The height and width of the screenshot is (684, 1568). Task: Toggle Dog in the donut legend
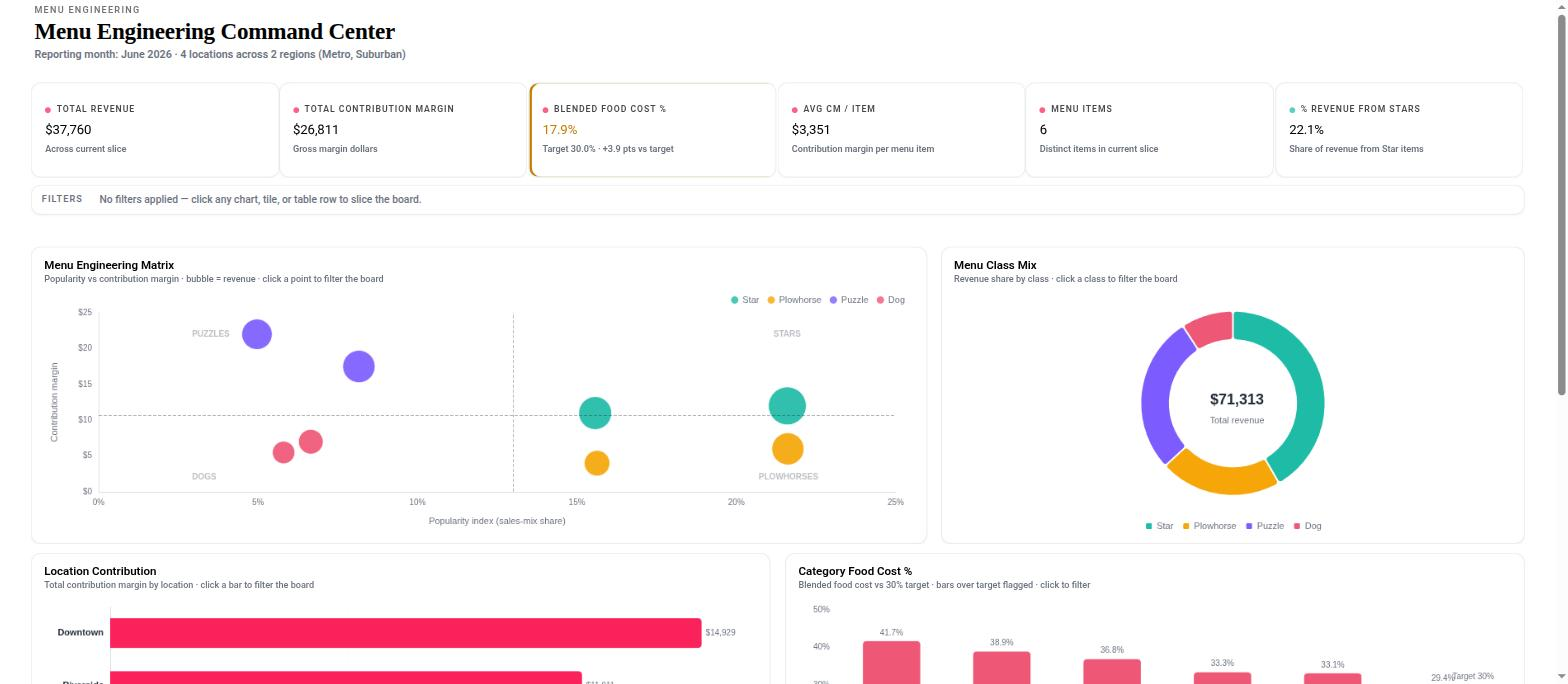tap(1307, 526)
